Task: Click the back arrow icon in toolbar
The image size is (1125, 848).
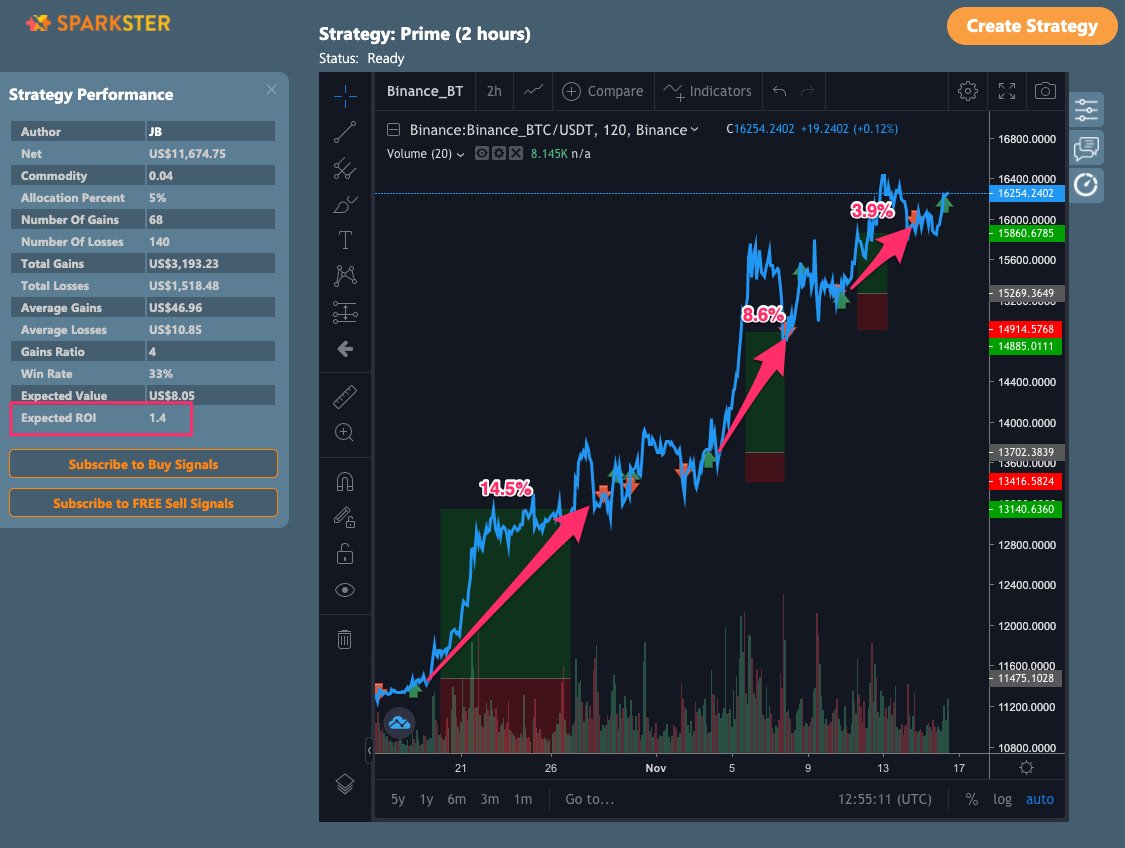Action: click(345, 349)
